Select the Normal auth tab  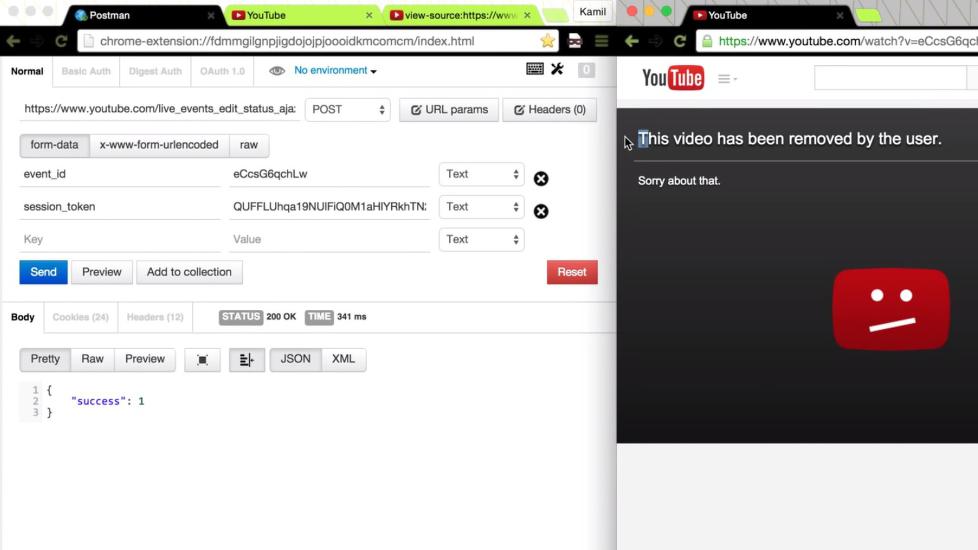coord(27,71)
